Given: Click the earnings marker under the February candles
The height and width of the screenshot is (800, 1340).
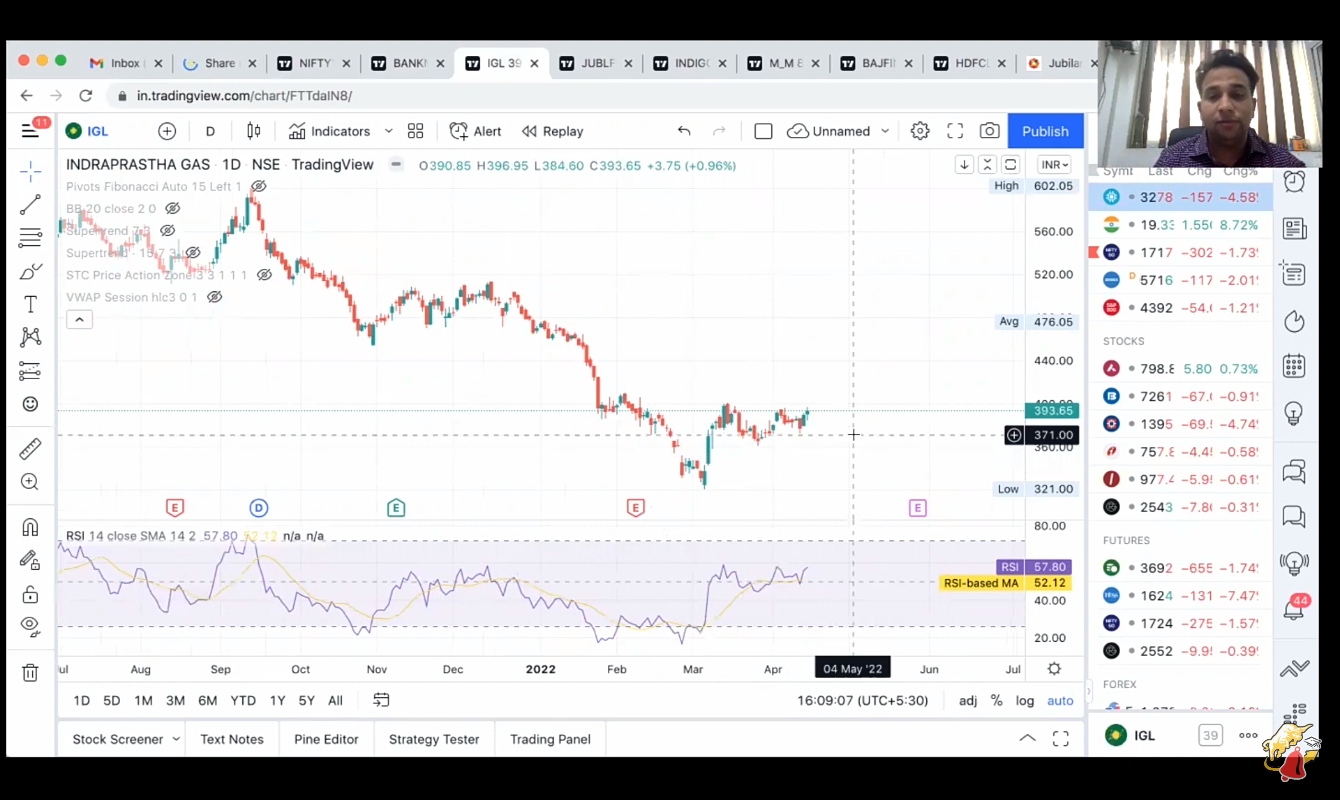Looking at the screenshot, I should click(x=635, y=508).
